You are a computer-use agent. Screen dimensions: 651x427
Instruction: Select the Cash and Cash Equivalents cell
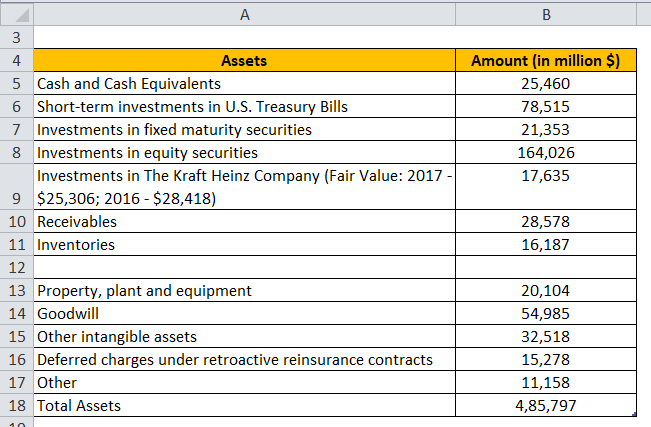click(245, 83)
